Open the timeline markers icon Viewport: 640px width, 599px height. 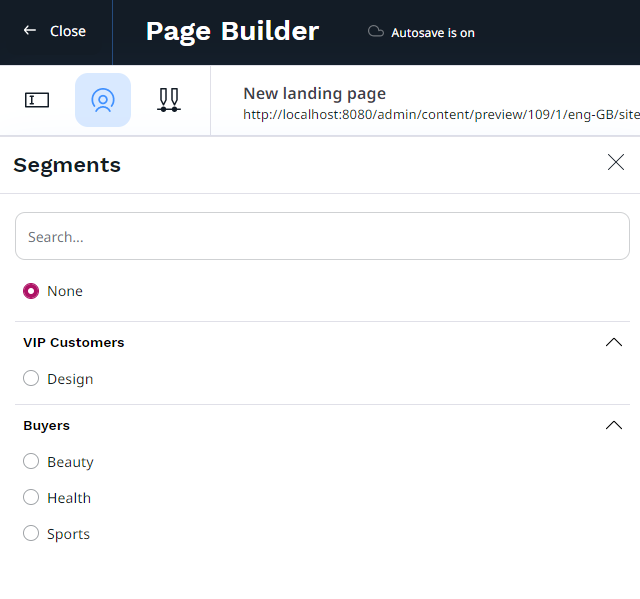click(x=169, y=100)
